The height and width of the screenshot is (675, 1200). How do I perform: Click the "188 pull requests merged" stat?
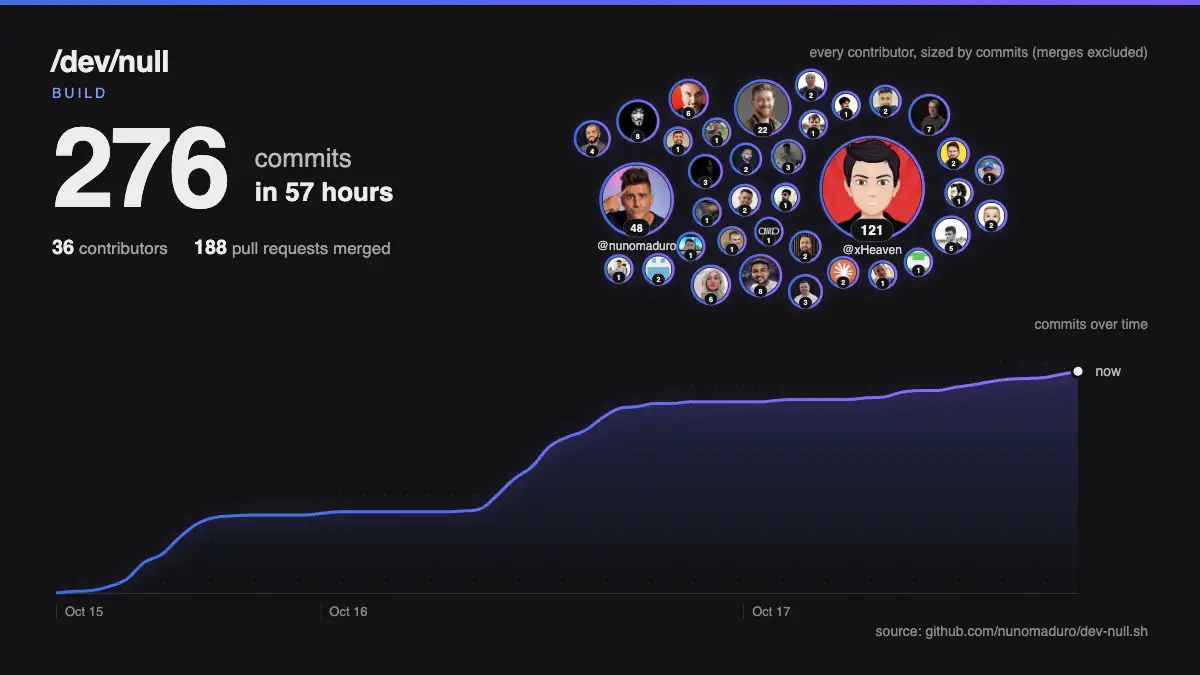coord(292,248)
